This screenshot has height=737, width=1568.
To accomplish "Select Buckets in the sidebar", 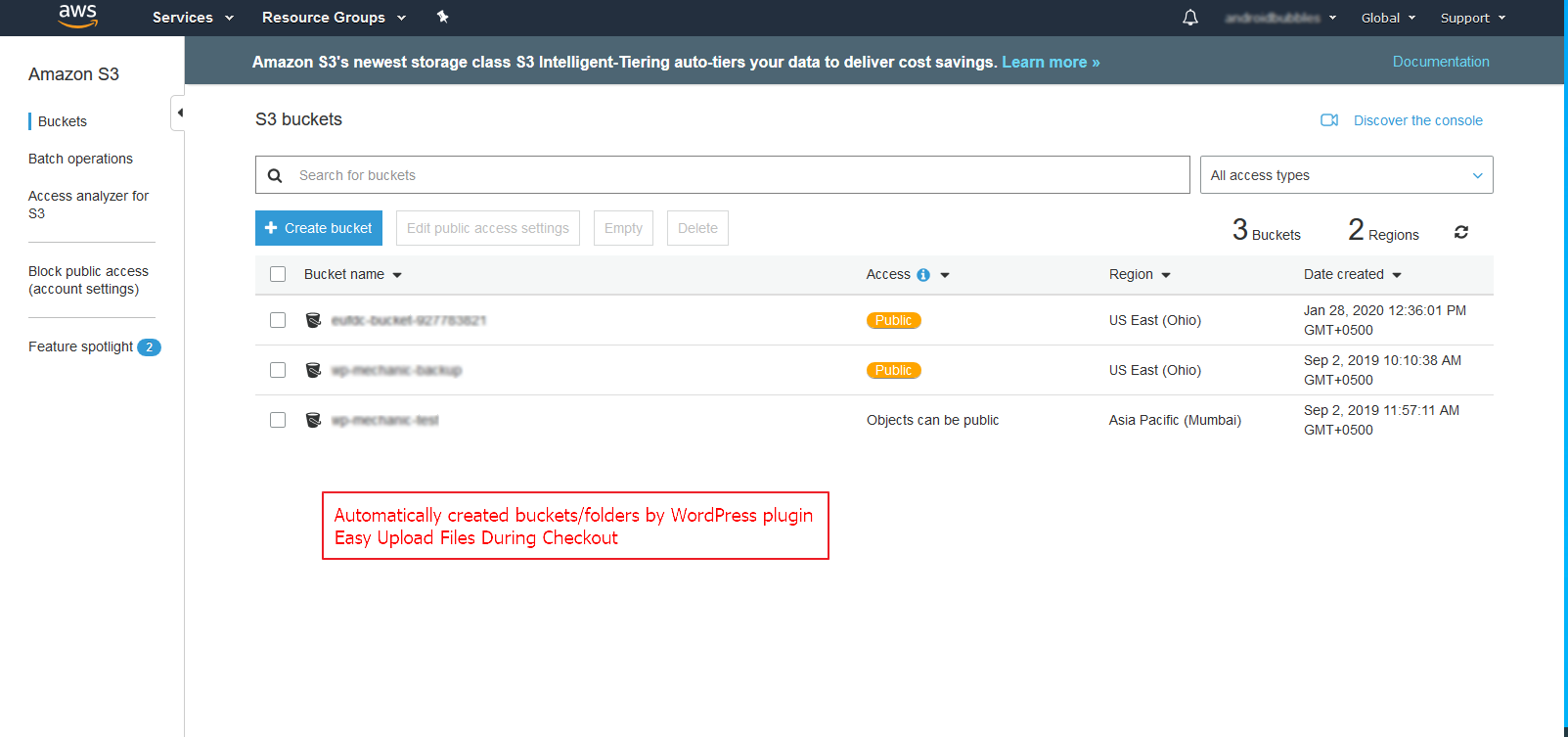I will click(63, 121).
